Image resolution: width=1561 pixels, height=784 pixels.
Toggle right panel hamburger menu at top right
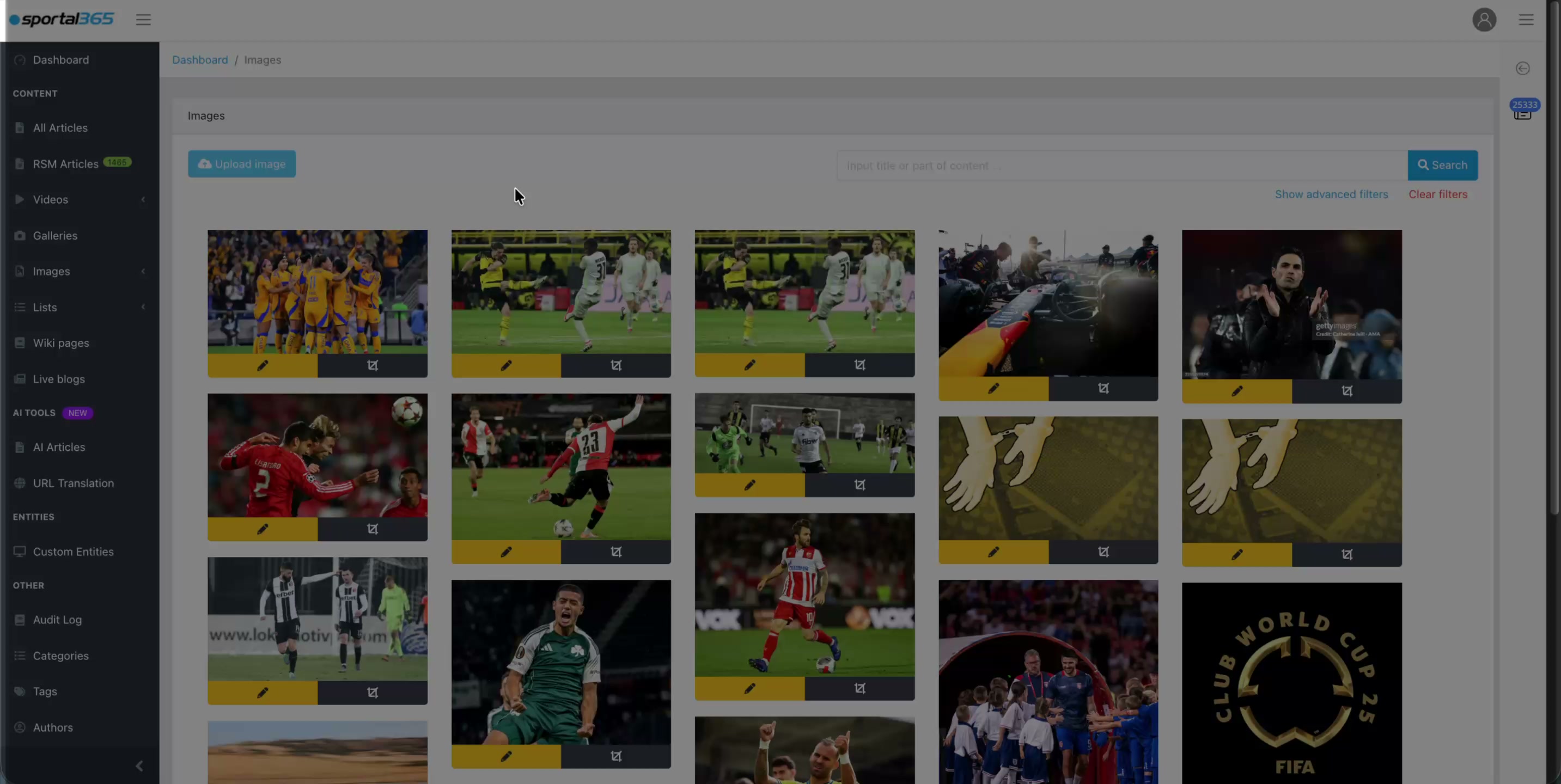tap(1526, 20)
